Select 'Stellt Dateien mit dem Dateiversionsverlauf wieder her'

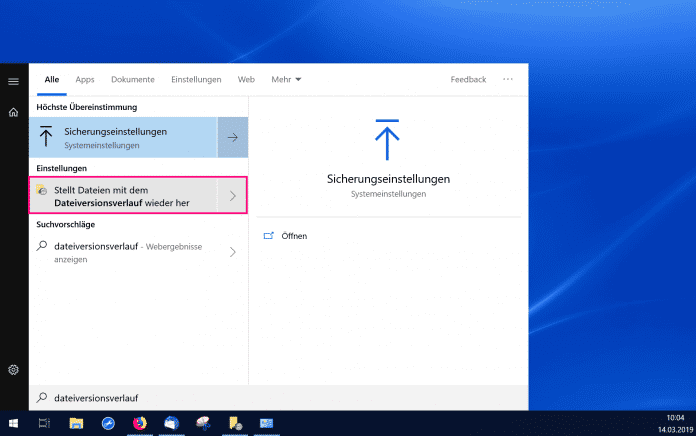click(x=122, y=196)
